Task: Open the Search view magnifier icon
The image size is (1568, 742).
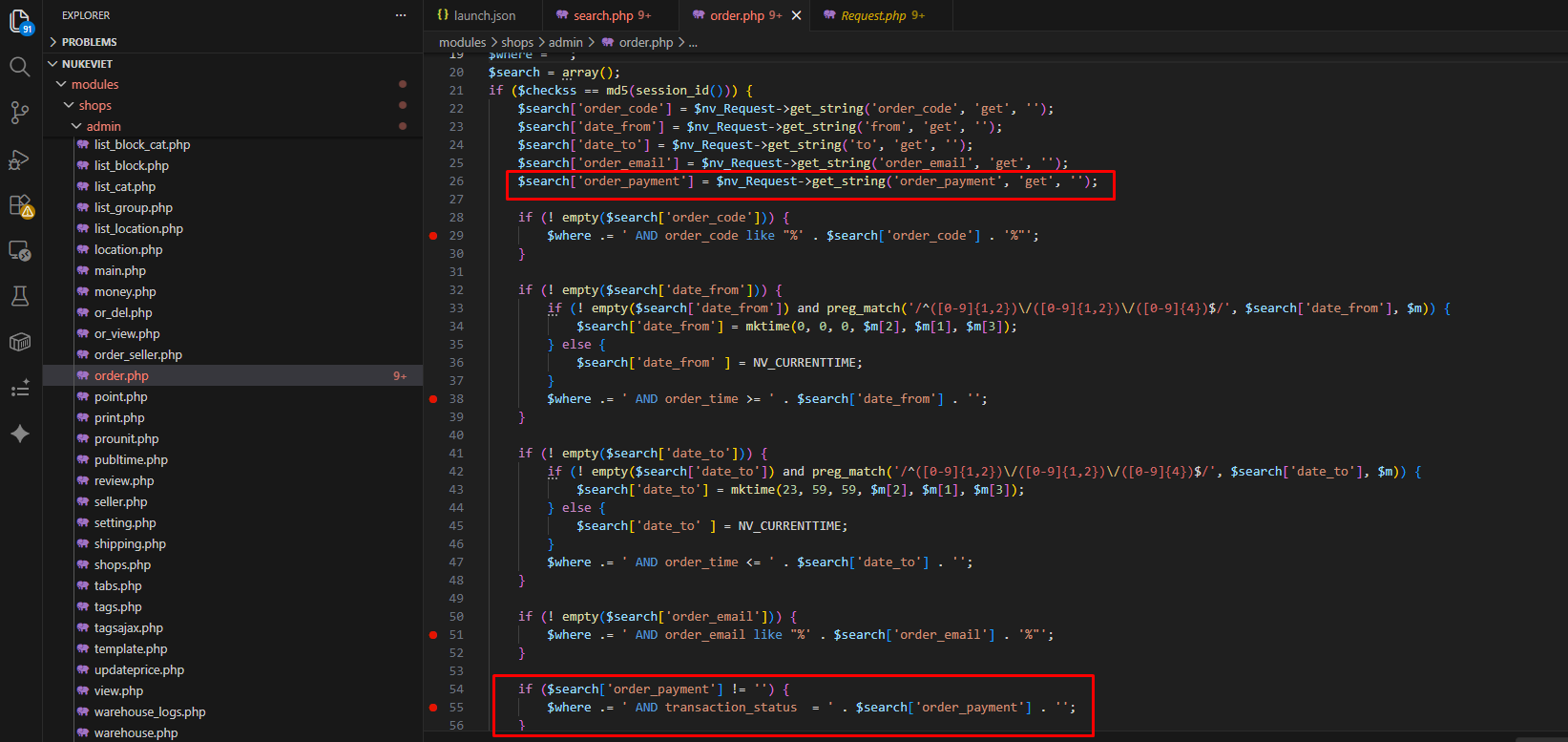Action: (x=19, y=66)
